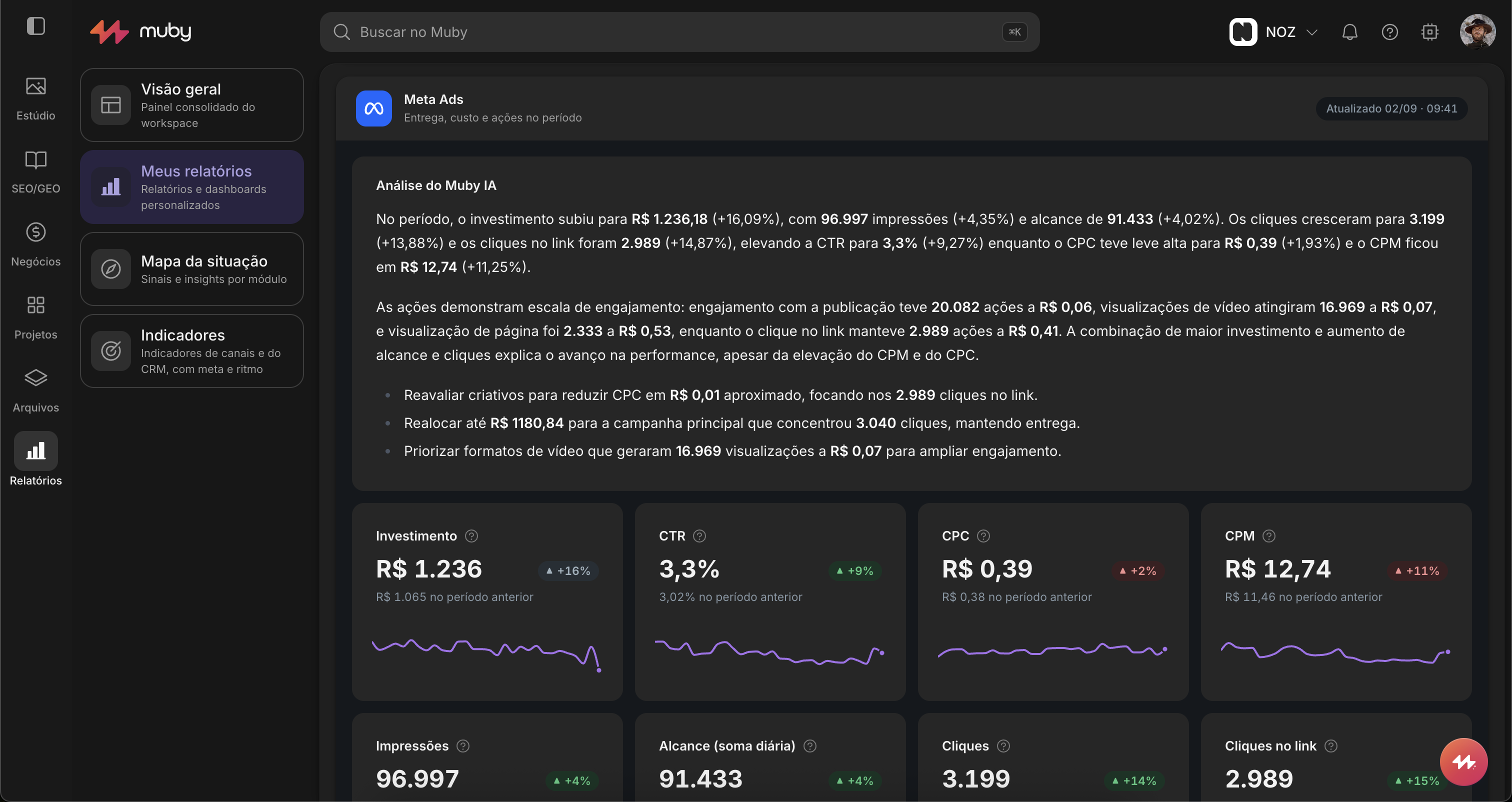
Task: Click the R$ 12,74 CPM value
Action: (x=1278, y=569)
